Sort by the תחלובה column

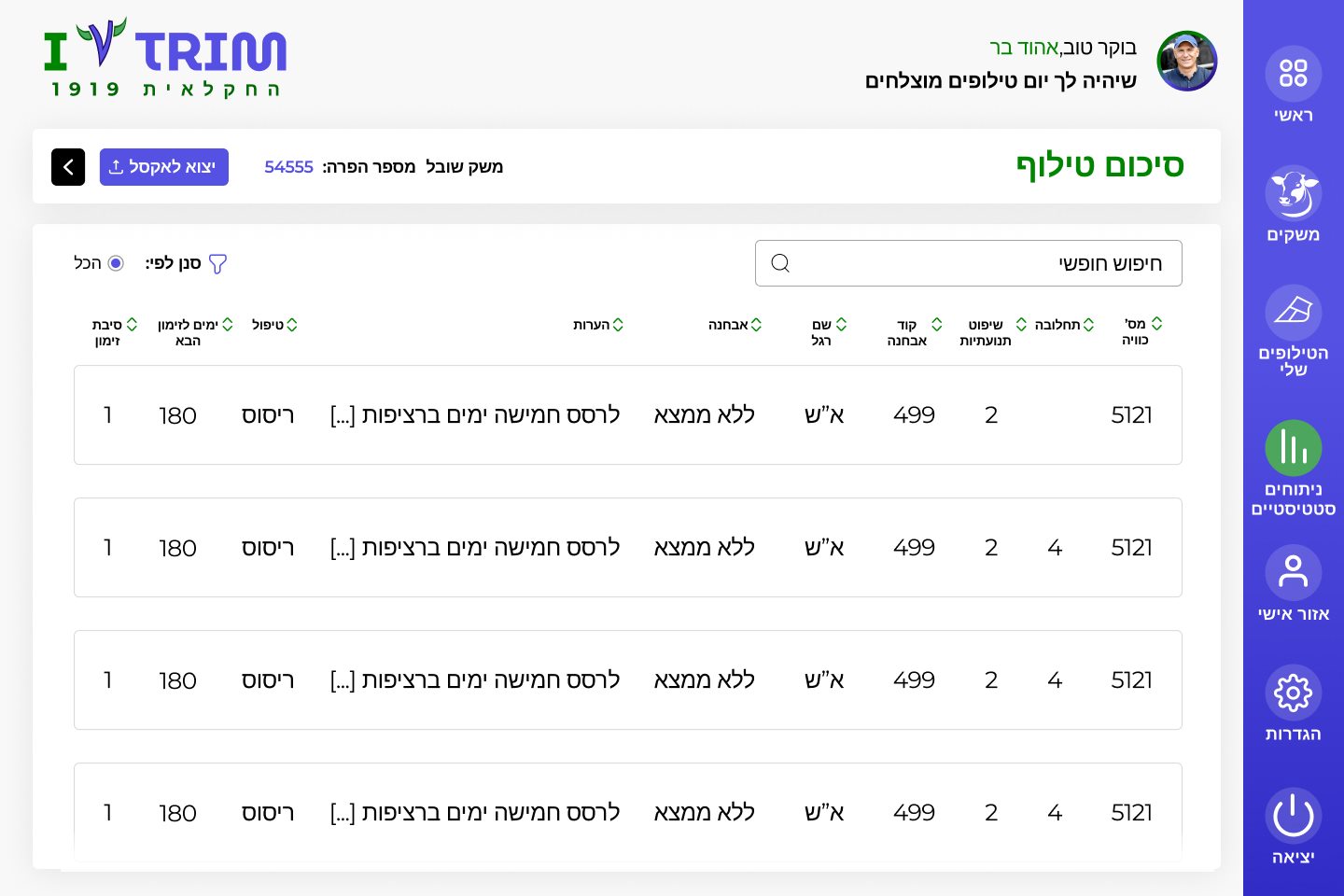pyautogui.click(x=1088, y=325)
